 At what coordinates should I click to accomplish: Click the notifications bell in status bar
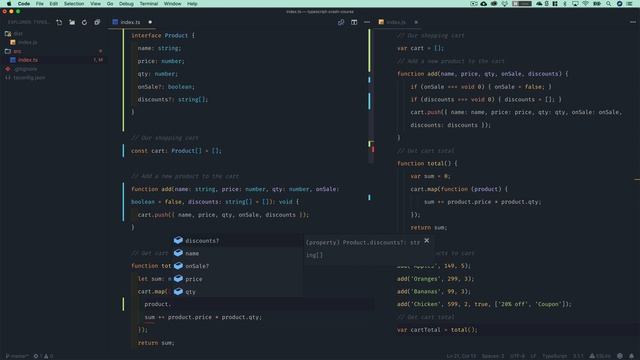point(631,356)
